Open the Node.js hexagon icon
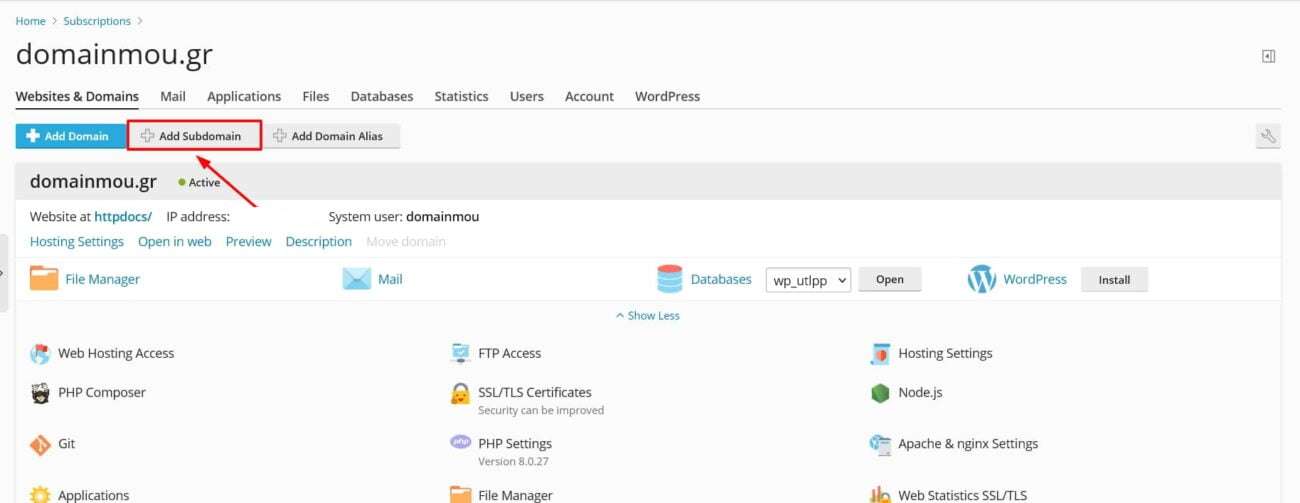1300x503 pixels. tap(880, 393)
